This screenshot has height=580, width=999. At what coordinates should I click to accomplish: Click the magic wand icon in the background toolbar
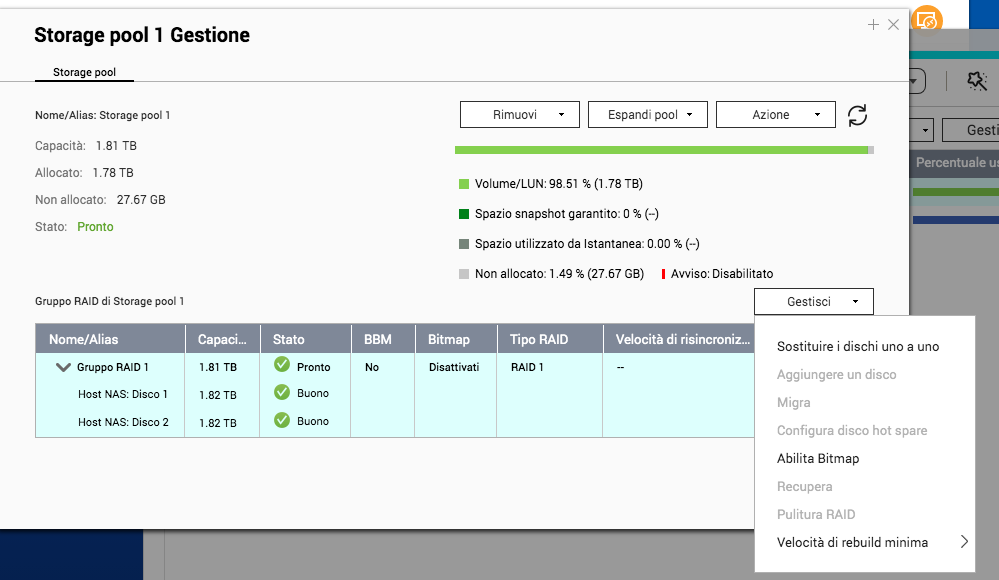pos(976,82)
